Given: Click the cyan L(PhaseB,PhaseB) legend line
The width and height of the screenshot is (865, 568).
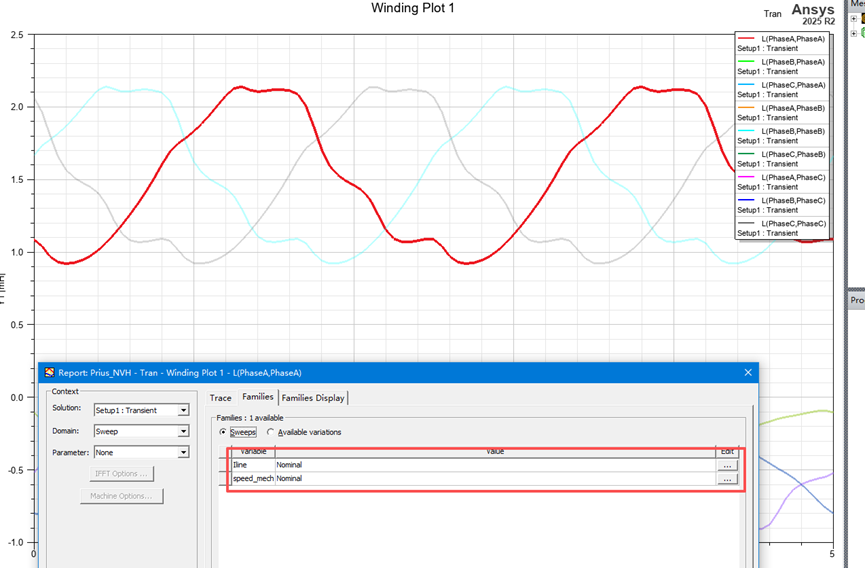Looking at the screenshot, I should (x=746, y=131).
